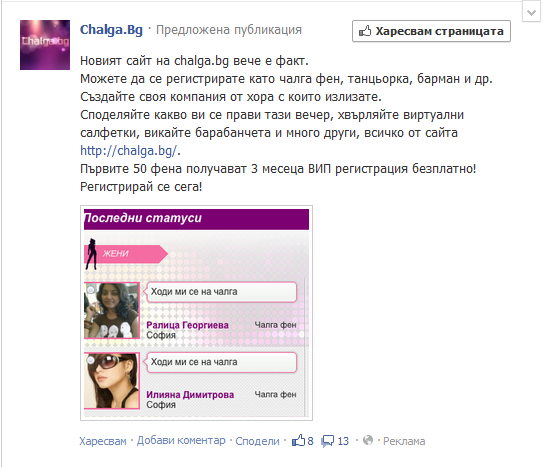
Task: Click the ЖЕНИ pink tag in preview
Action: (126, 254)
